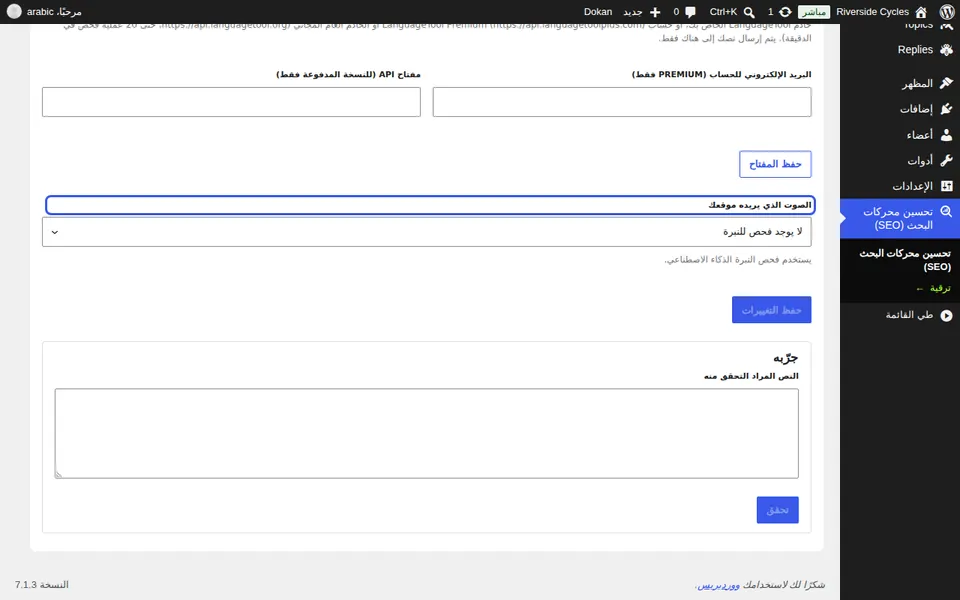Click the users person icon

pos(947,134)
